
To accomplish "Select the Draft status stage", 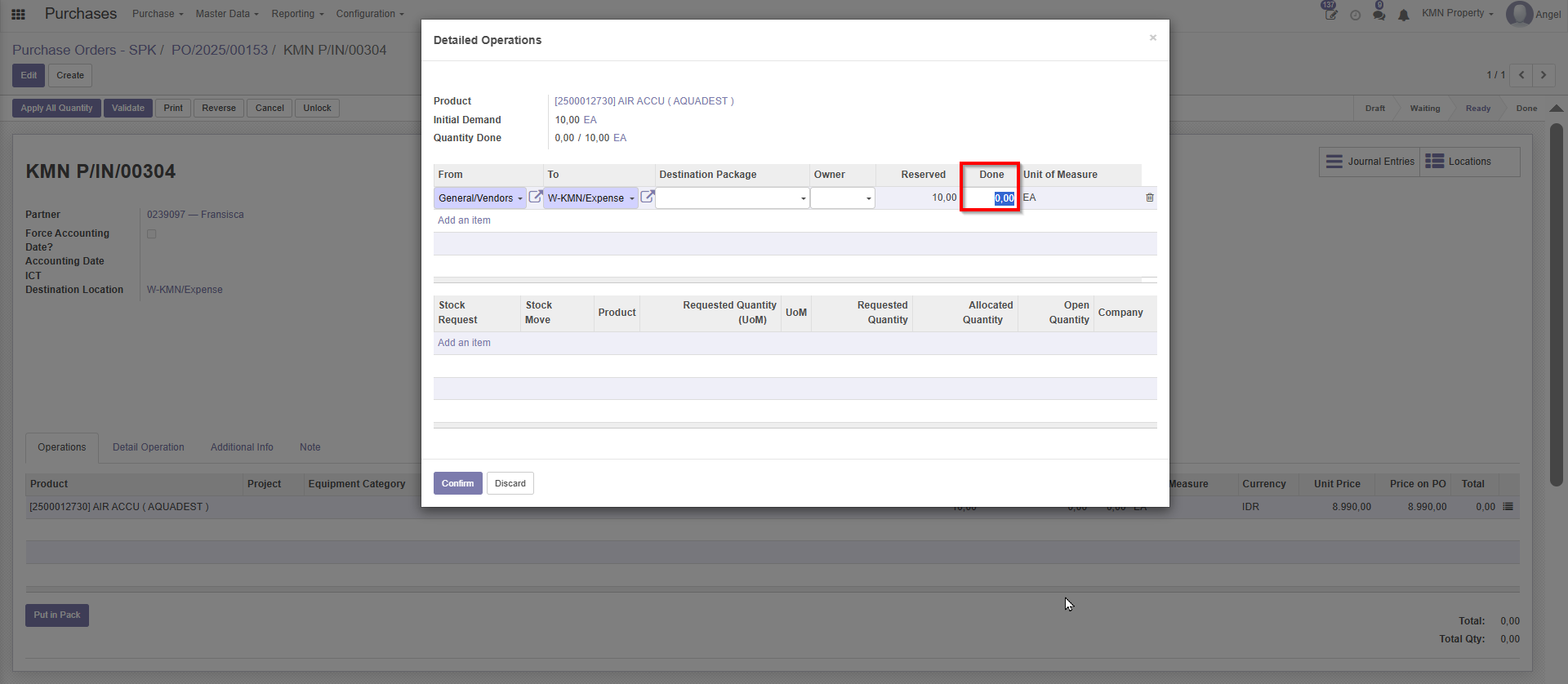I will pos(1375,108).
